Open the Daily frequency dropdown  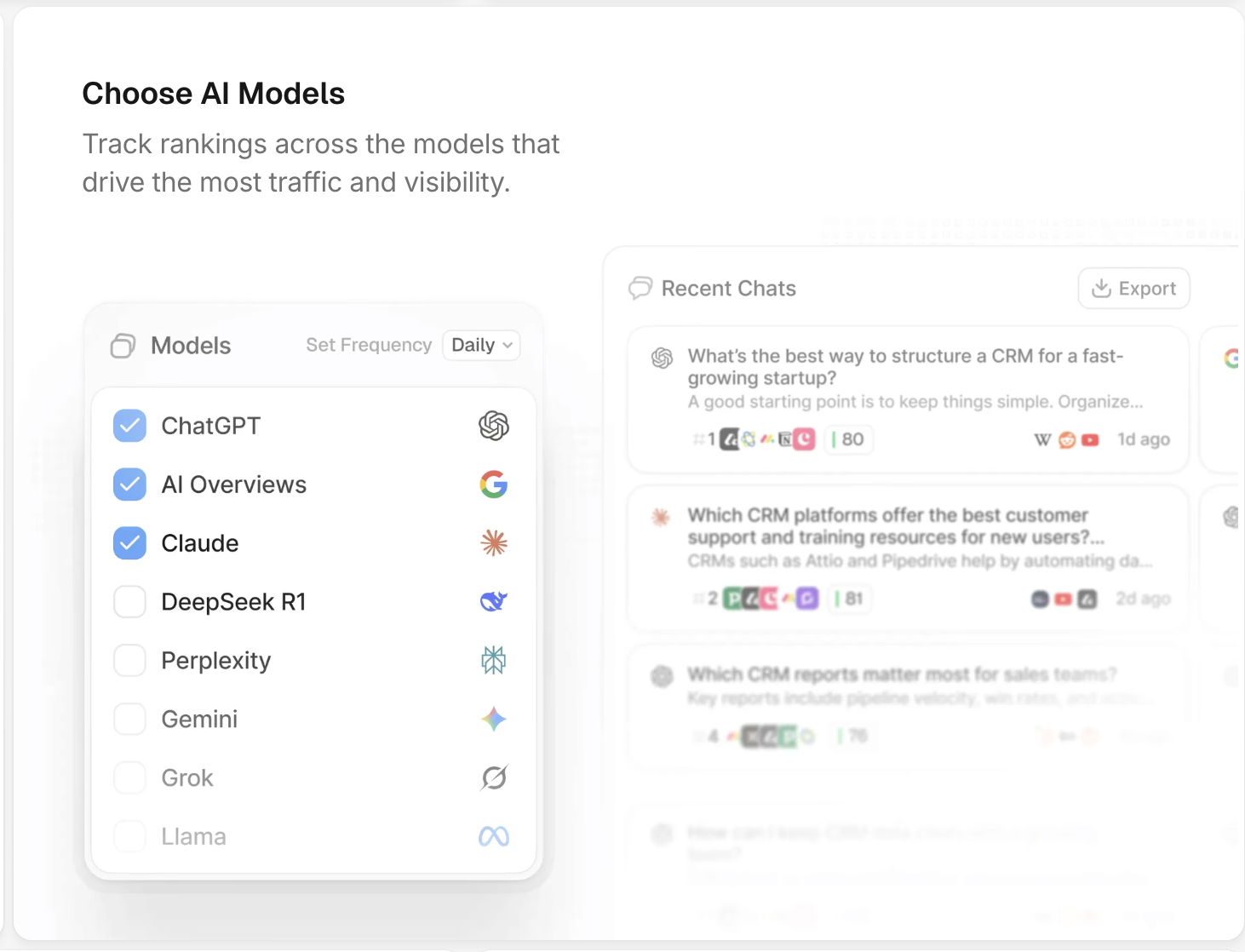click(x=481, y=345)
